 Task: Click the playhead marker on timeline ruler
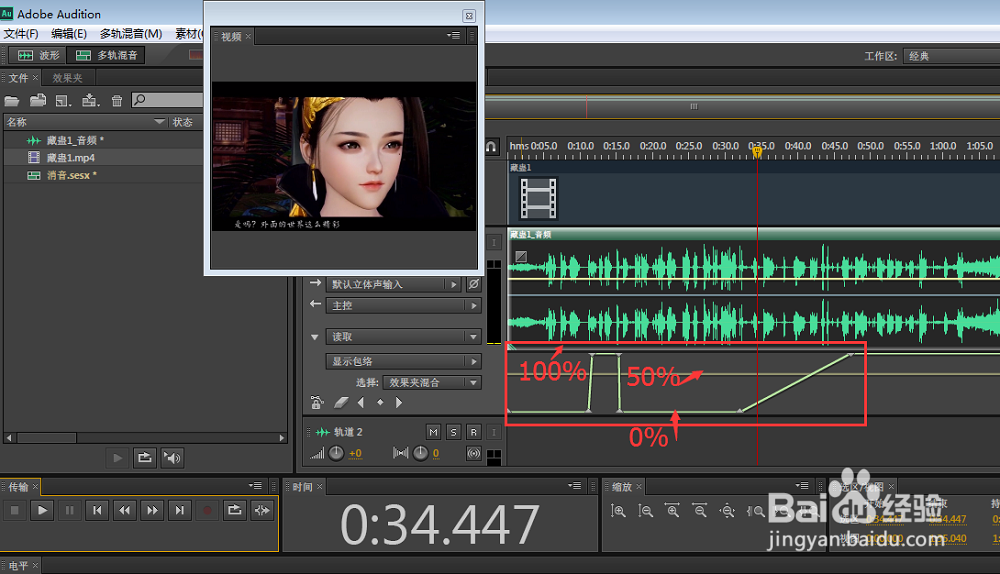757,152
